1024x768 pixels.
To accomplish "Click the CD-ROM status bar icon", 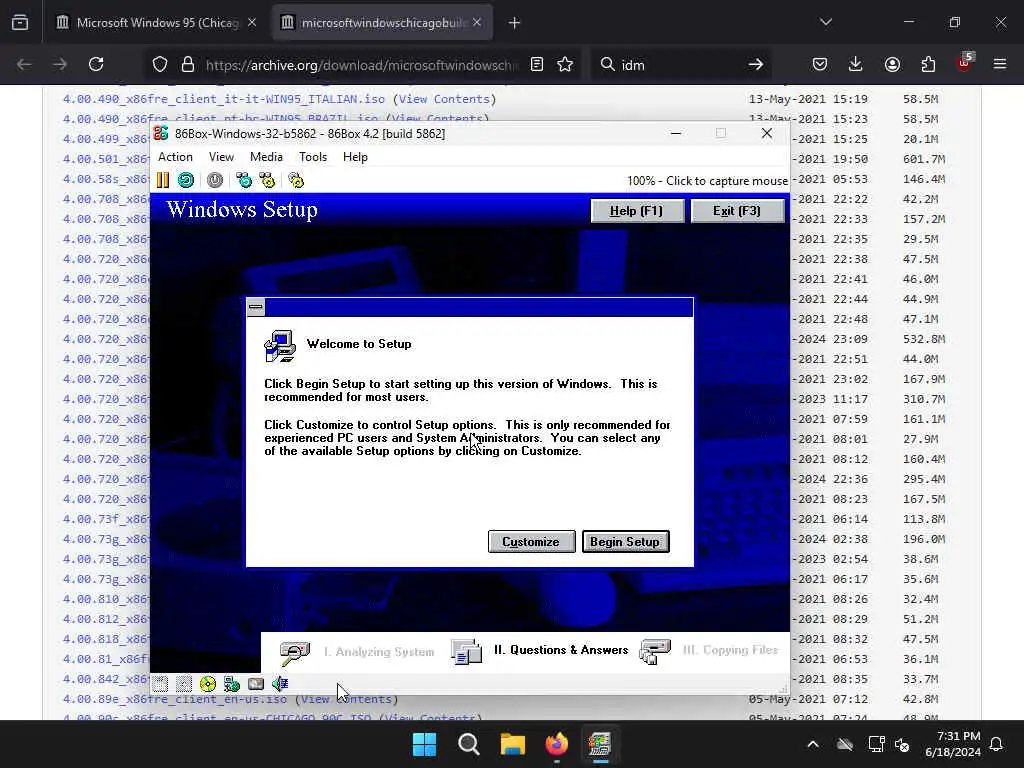I will click(x=208, y=684).
